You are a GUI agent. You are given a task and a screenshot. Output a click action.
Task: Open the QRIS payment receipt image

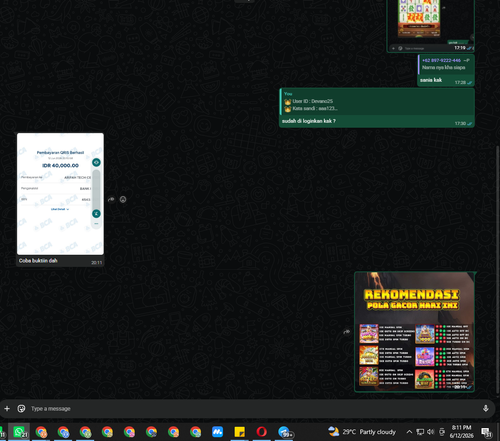click(60, 194)
